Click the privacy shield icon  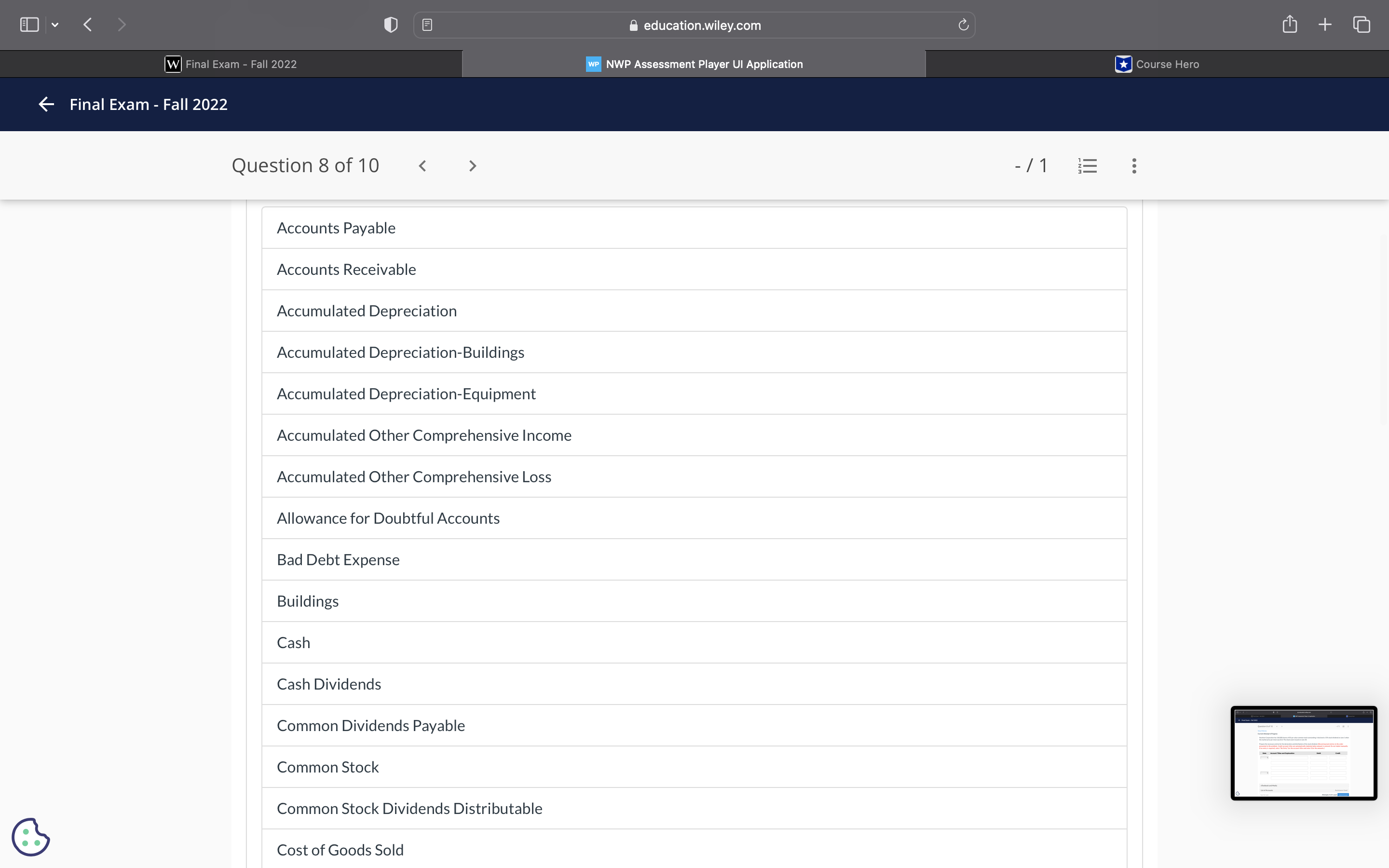coord(391,25)
